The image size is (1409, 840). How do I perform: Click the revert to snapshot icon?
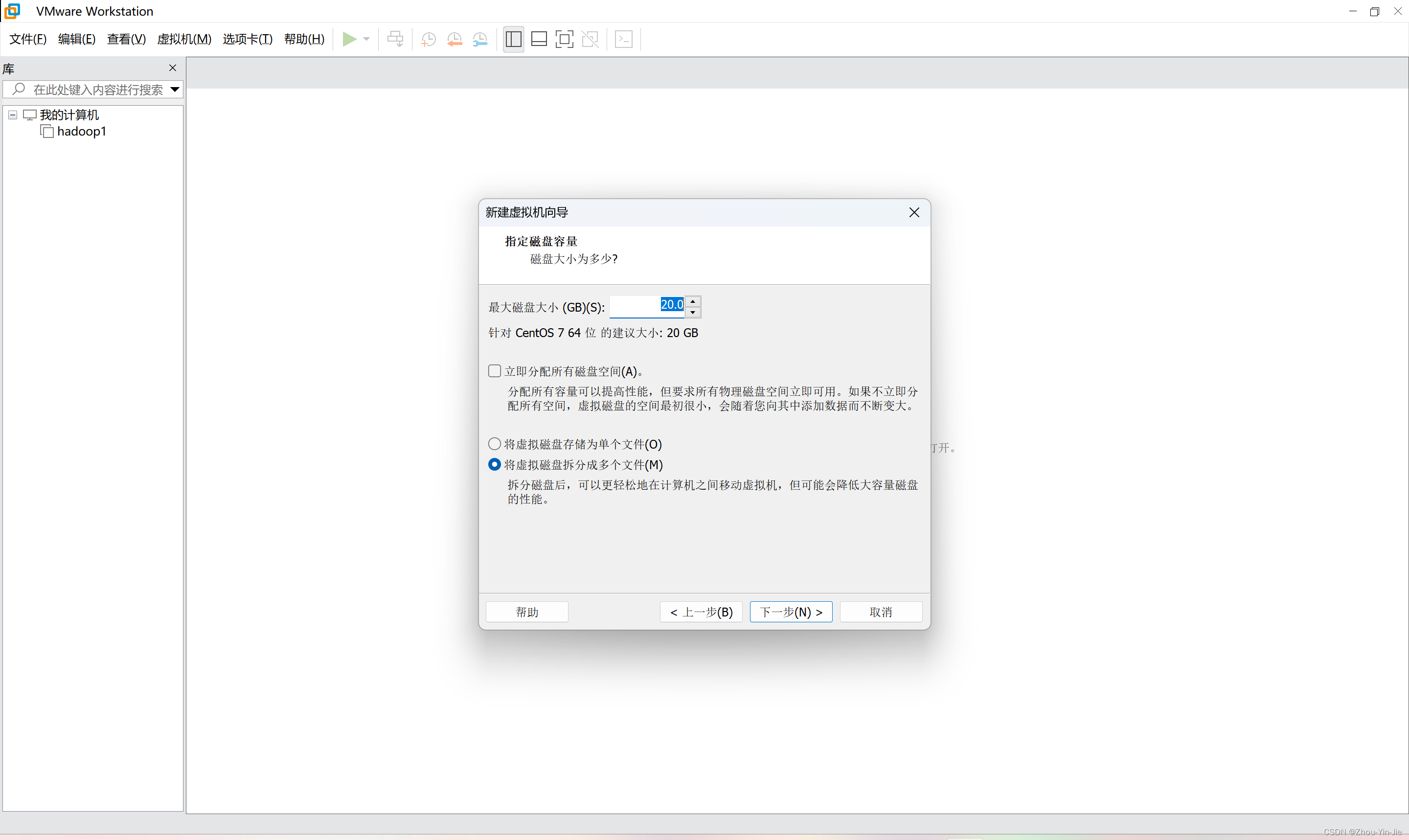click(455, 39)
